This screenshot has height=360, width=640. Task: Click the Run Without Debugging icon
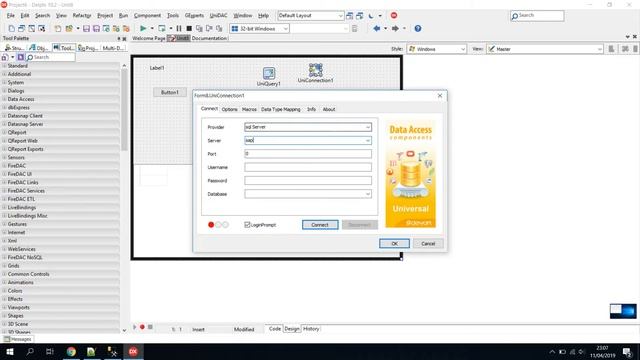162,29
